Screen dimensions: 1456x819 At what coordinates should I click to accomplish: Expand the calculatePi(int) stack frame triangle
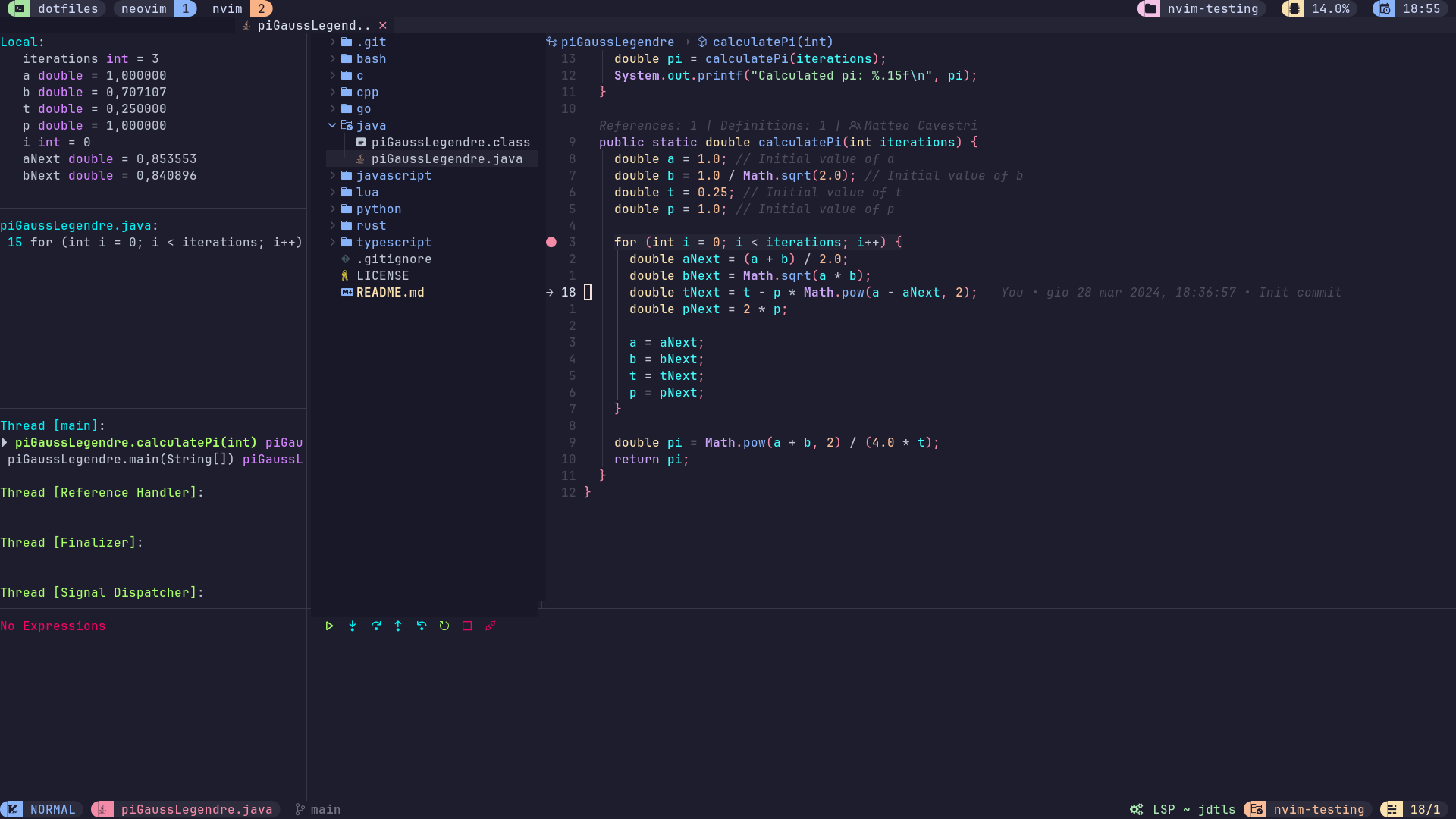[5, 442]
